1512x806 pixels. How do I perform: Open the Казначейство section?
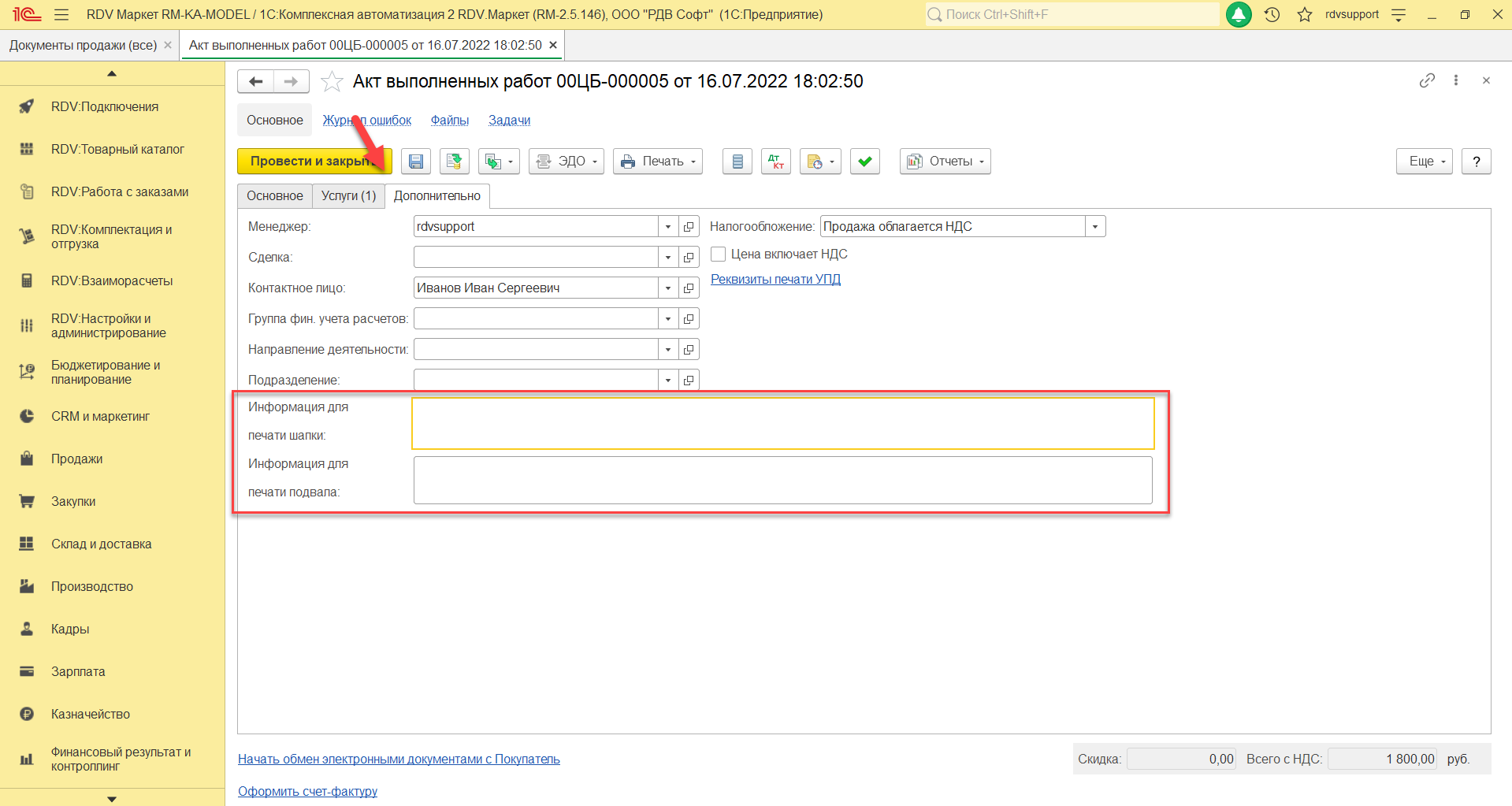91,715
